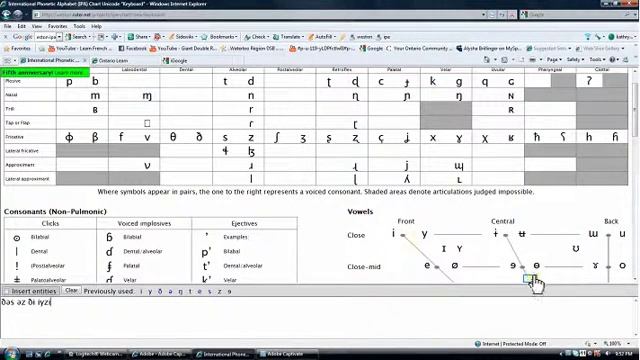This screenshot has height=360, width=640.
Task: Click the Print command bar icon
Action: coord(532,60)
